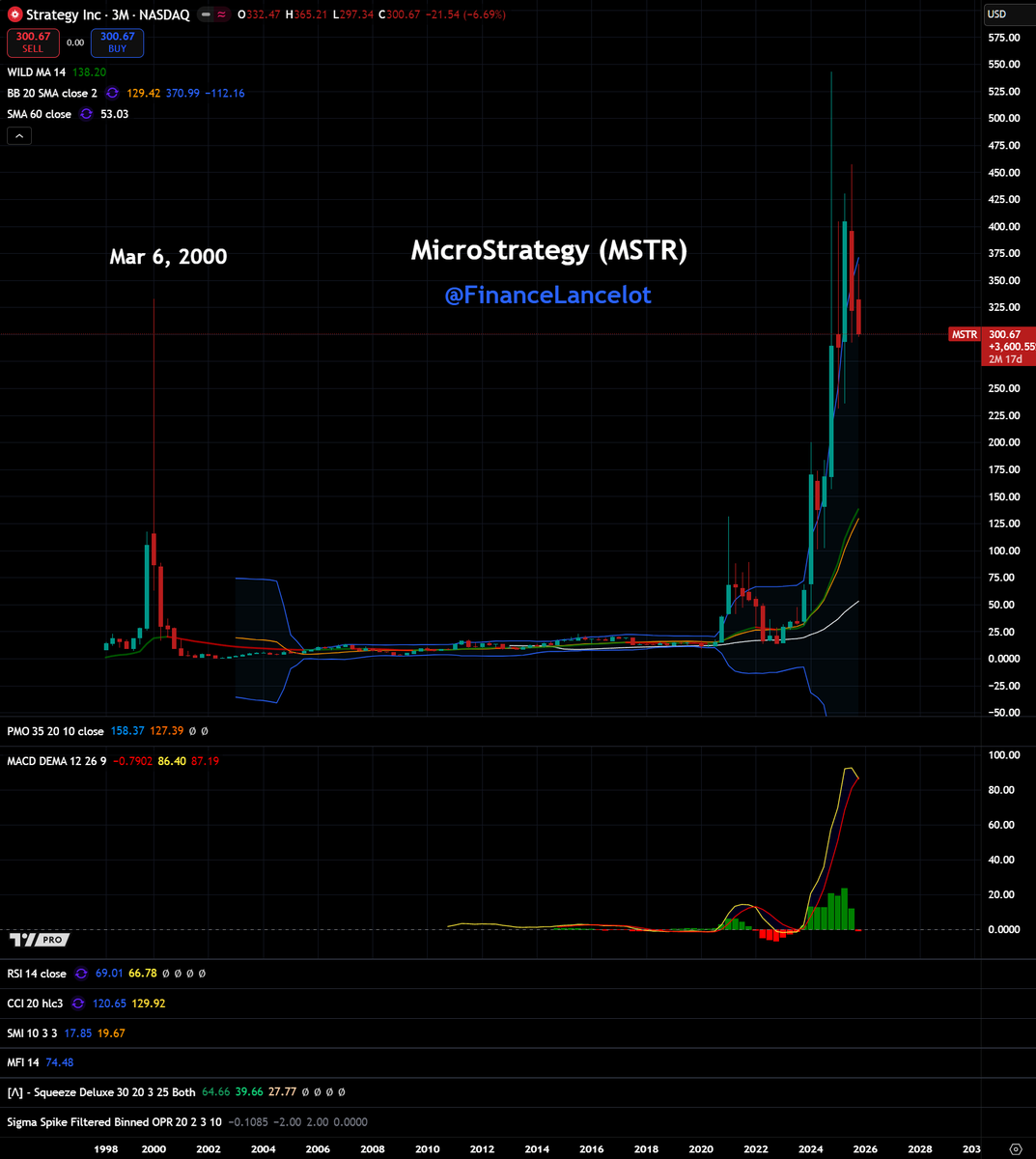Click the MSTR red price label tag
This screenshot has width=1036, height=1159.
(x=965, y=334)
